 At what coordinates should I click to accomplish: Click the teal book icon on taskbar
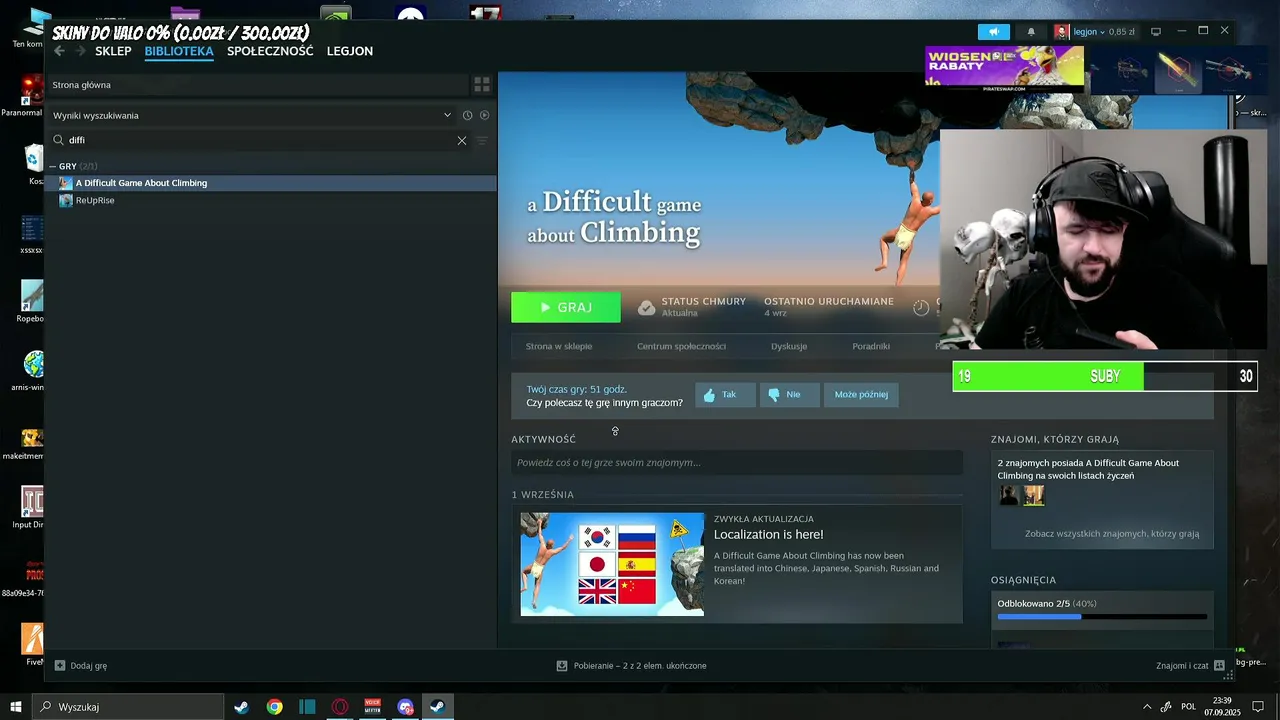tap(307, 707)
